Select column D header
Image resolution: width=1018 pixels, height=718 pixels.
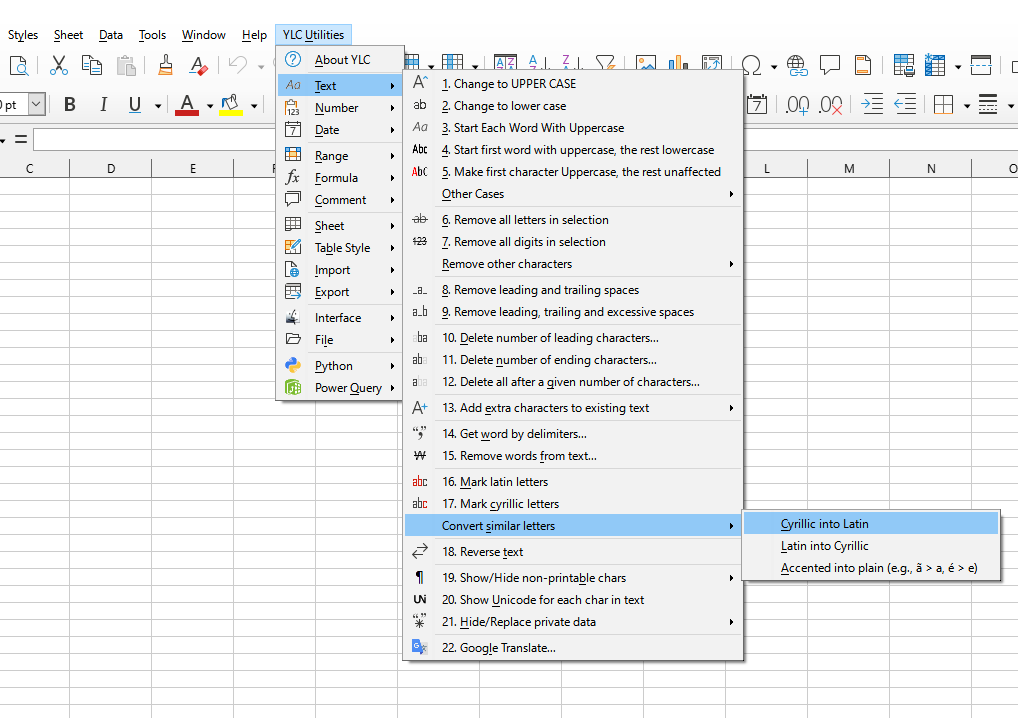tap(110, 168)
